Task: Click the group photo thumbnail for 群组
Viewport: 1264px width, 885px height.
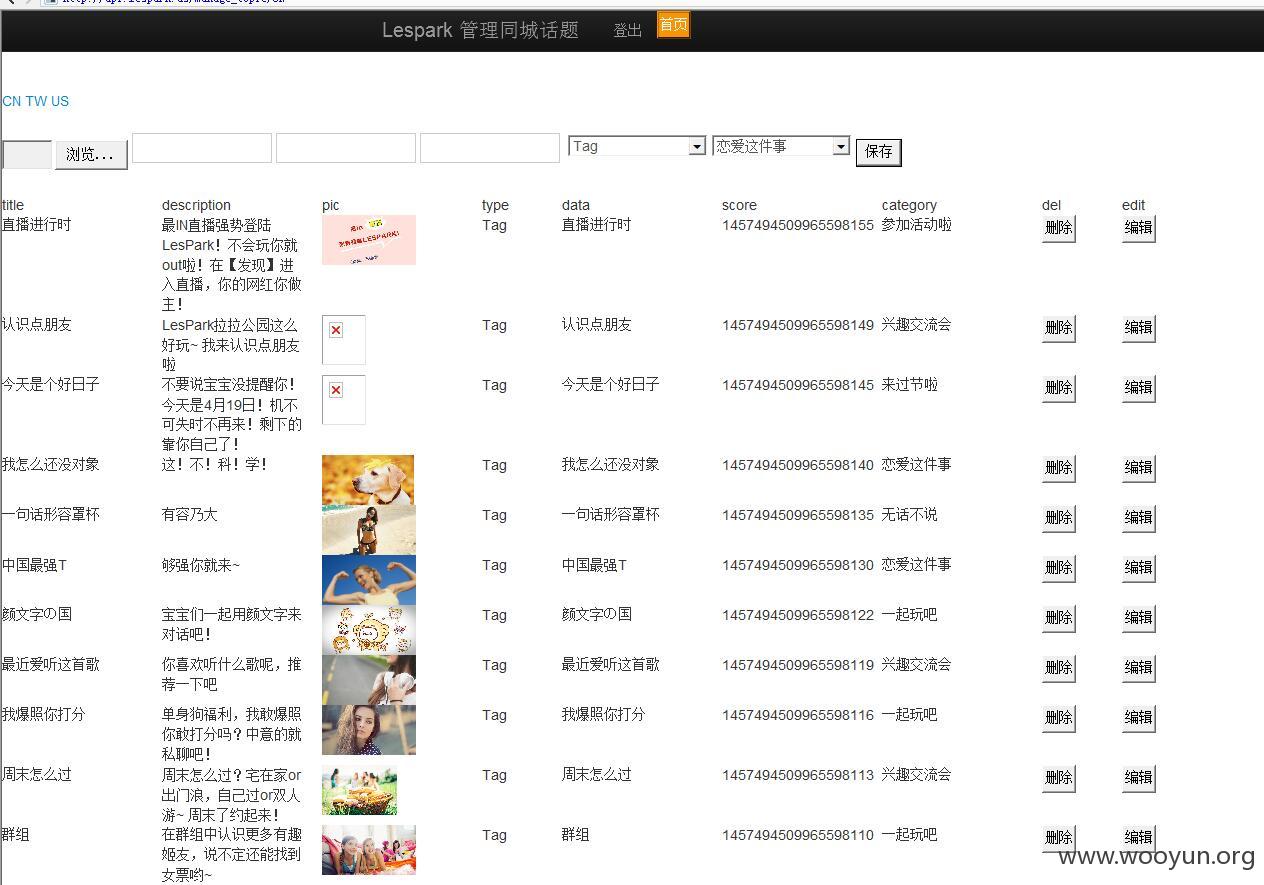Action: click(369, 850)
